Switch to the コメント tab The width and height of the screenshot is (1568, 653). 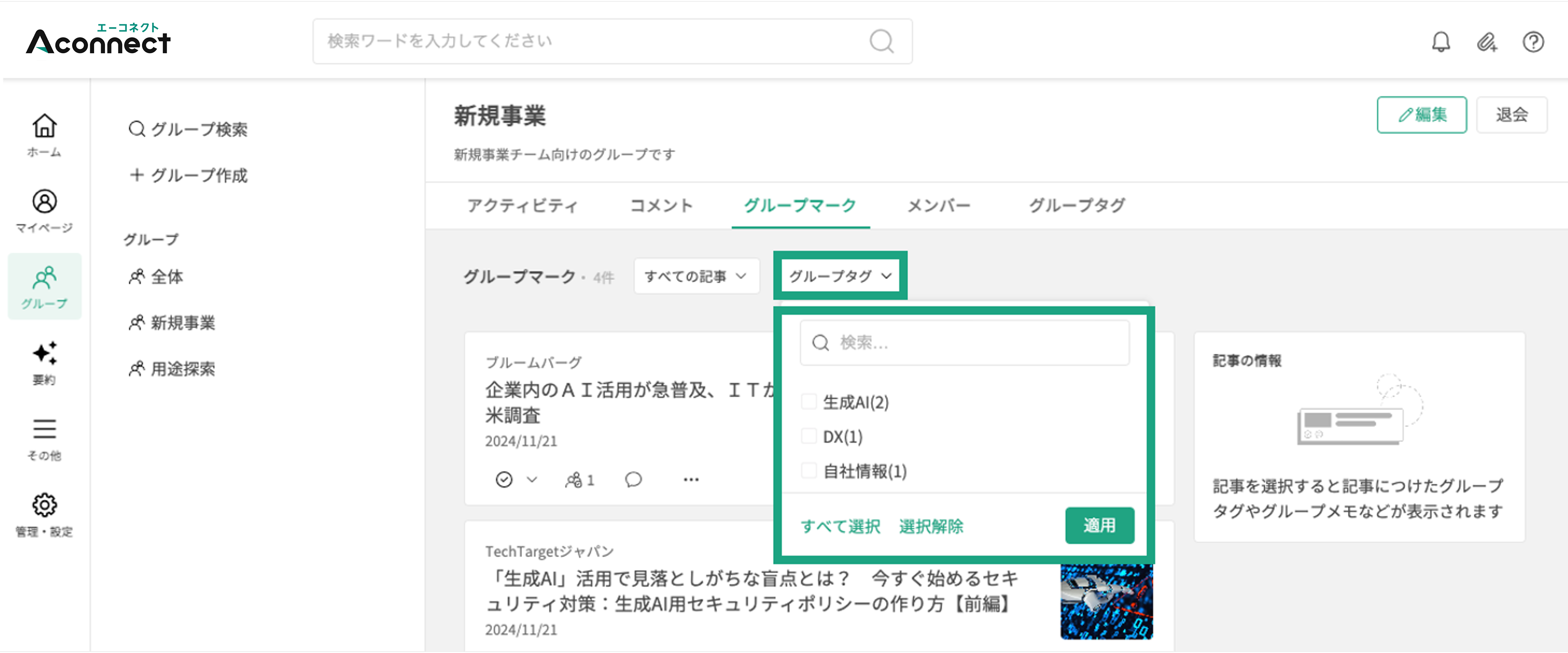pyautogui.click(x=661, y=206)
